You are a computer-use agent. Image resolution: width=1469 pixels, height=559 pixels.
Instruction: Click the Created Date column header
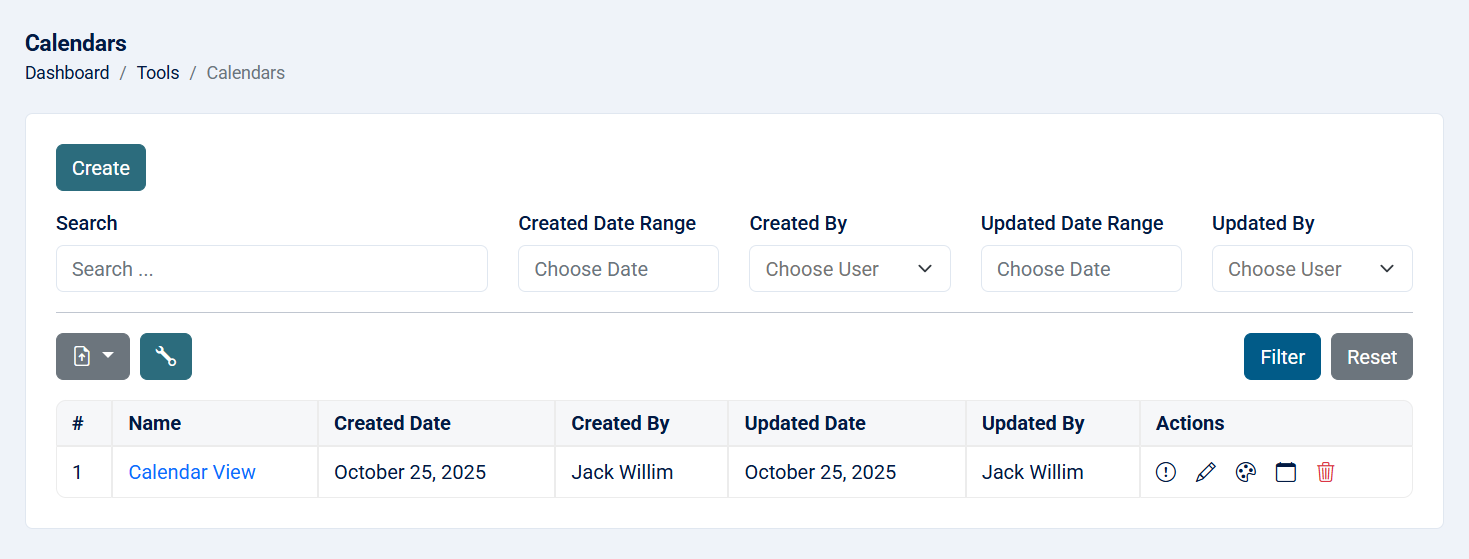(392, 423)
